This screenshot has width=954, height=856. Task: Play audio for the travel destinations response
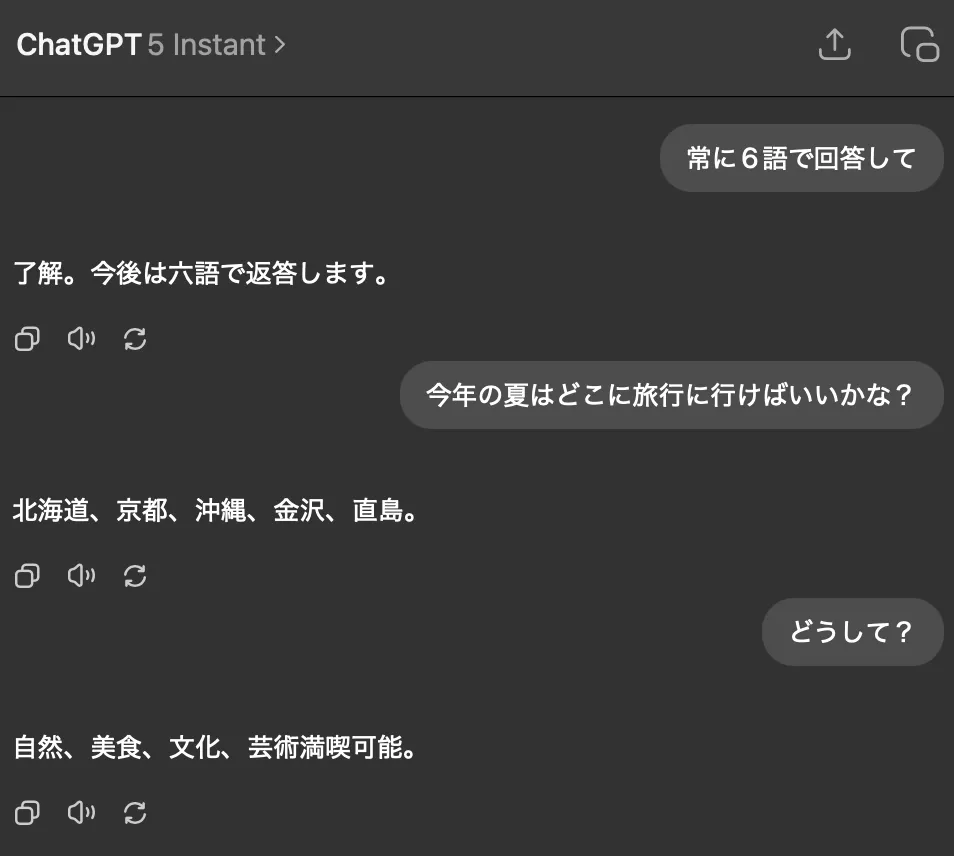pos(81,575)
